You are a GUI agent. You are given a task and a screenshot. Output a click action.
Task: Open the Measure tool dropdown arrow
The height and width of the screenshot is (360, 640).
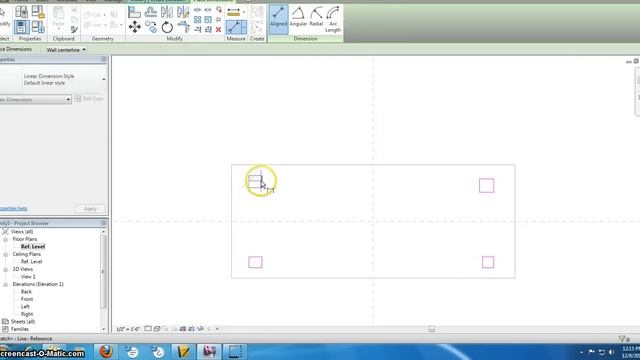click(x=244, y=12)
